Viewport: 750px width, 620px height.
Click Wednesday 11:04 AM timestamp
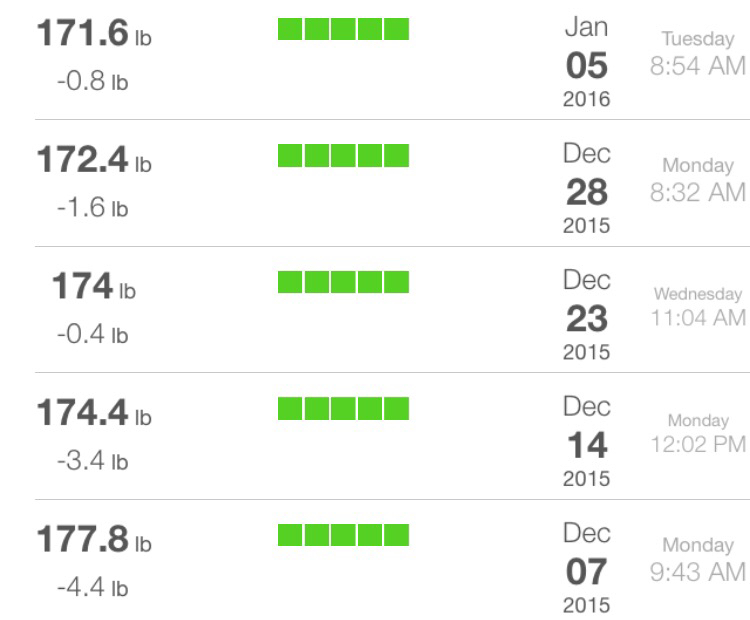(x=698, y=307)
